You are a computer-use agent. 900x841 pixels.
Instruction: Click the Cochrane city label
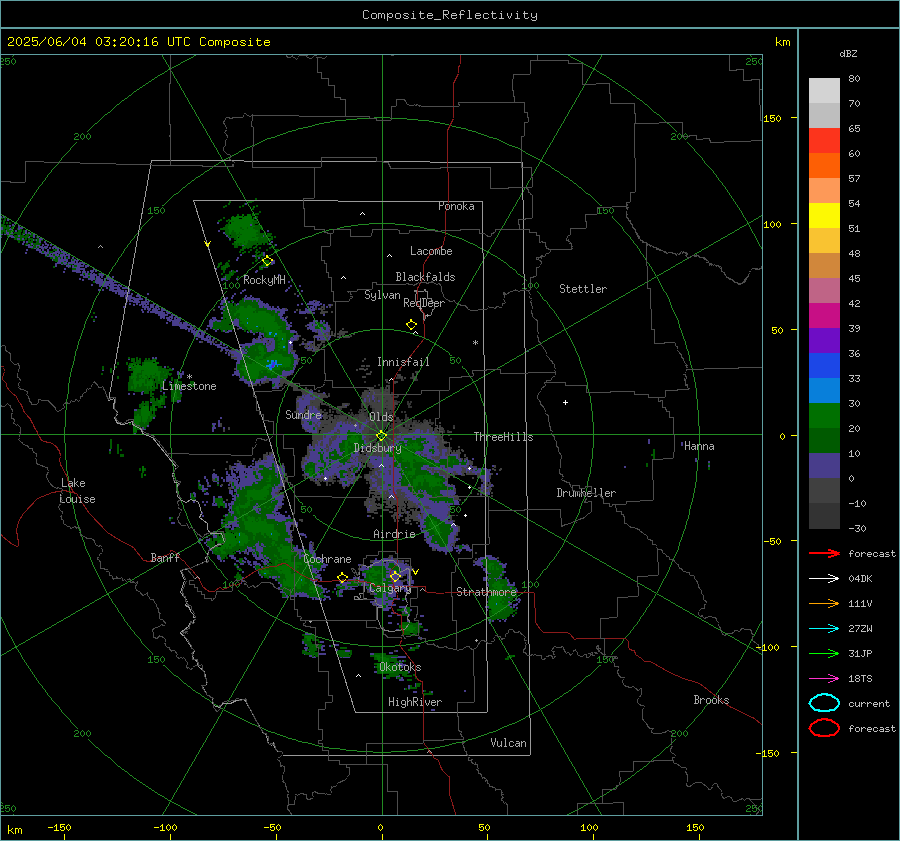[327, 559]
